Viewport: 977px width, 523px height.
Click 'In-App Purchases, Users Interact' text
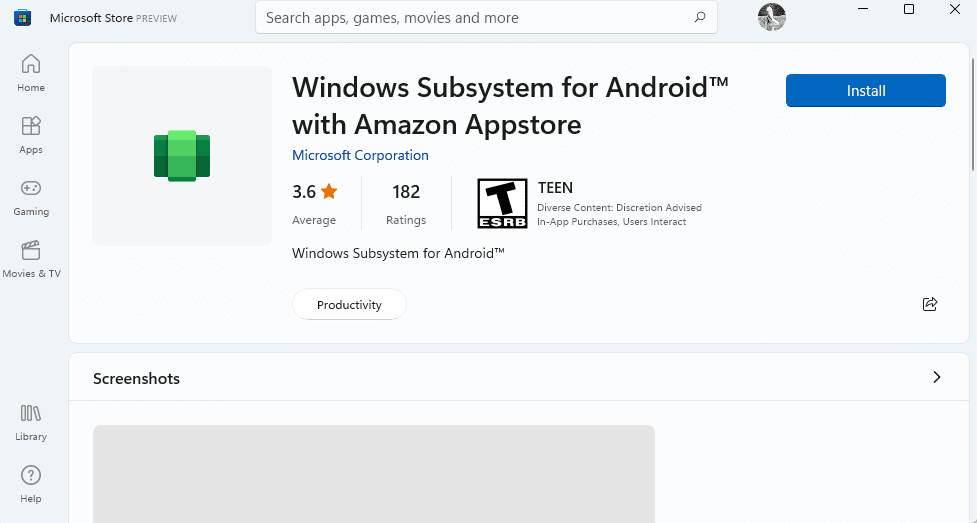point(612,221)
